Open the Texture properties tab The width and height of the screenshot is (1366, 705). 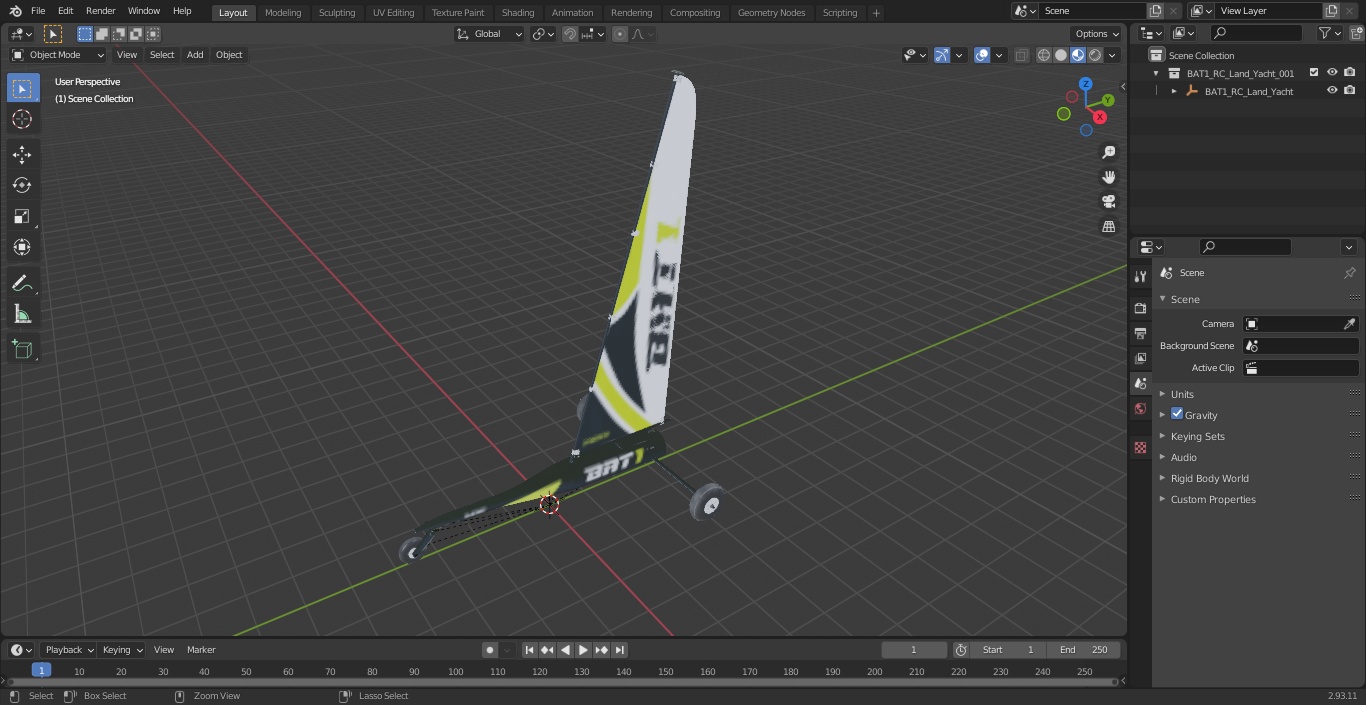[x=1140, y=447]
